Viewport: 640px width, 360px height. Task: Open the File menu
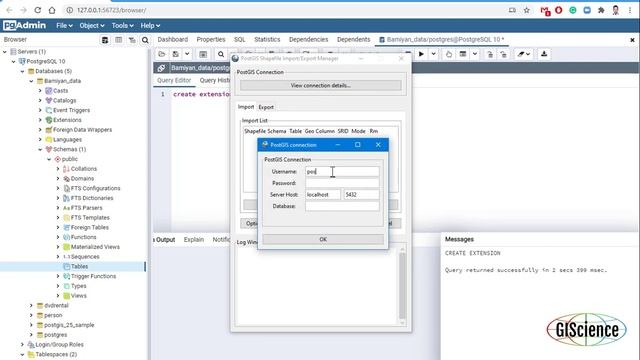64,26
